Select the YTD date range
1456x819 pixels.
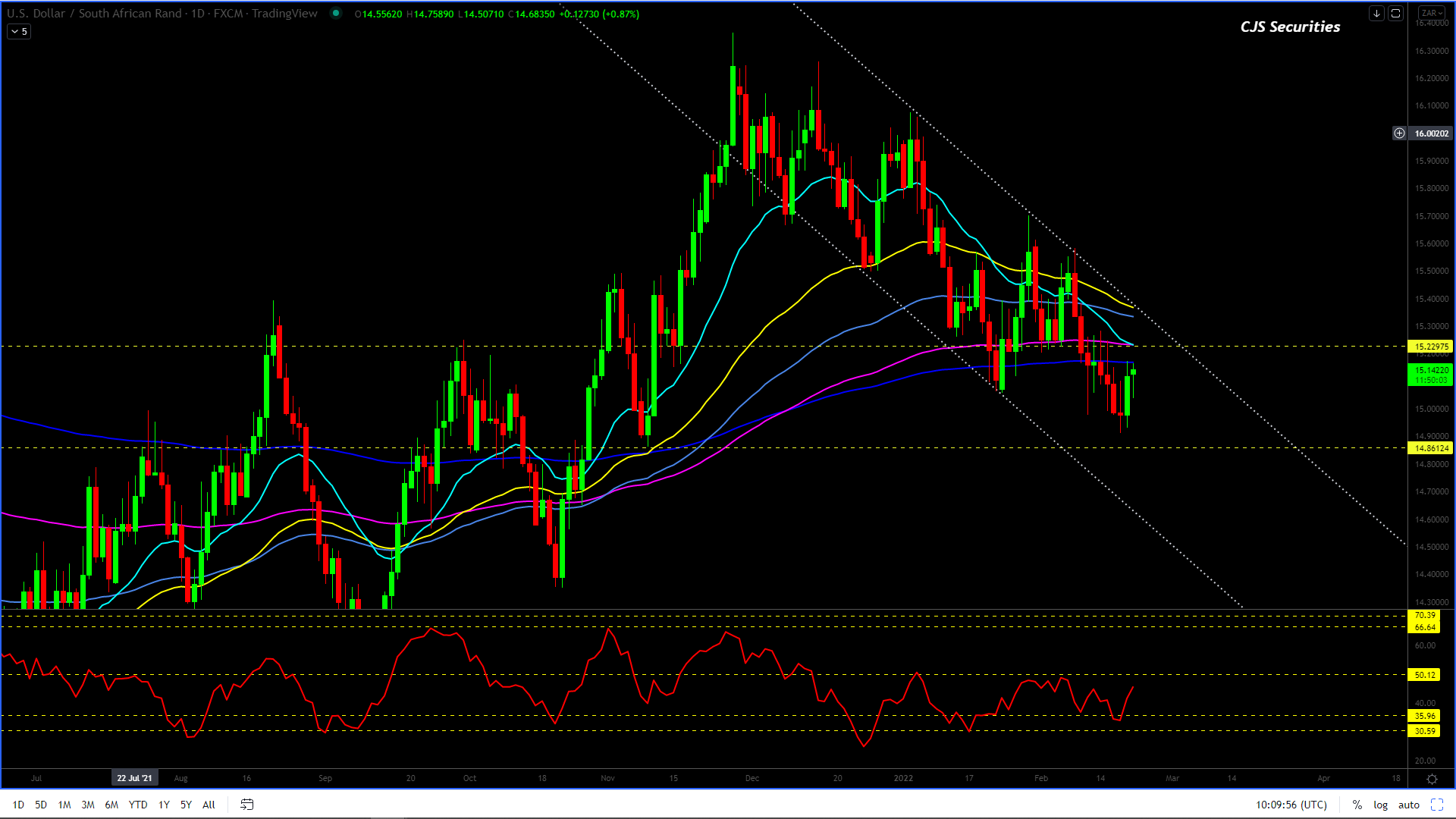tap(137, 805)
